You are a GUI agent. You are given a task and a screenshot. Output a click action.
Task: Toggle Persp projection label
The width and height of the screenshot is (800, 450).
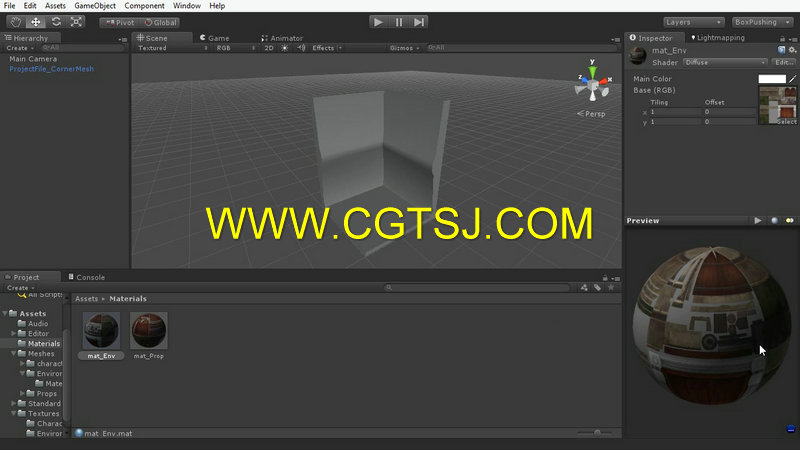coord(591,114)
